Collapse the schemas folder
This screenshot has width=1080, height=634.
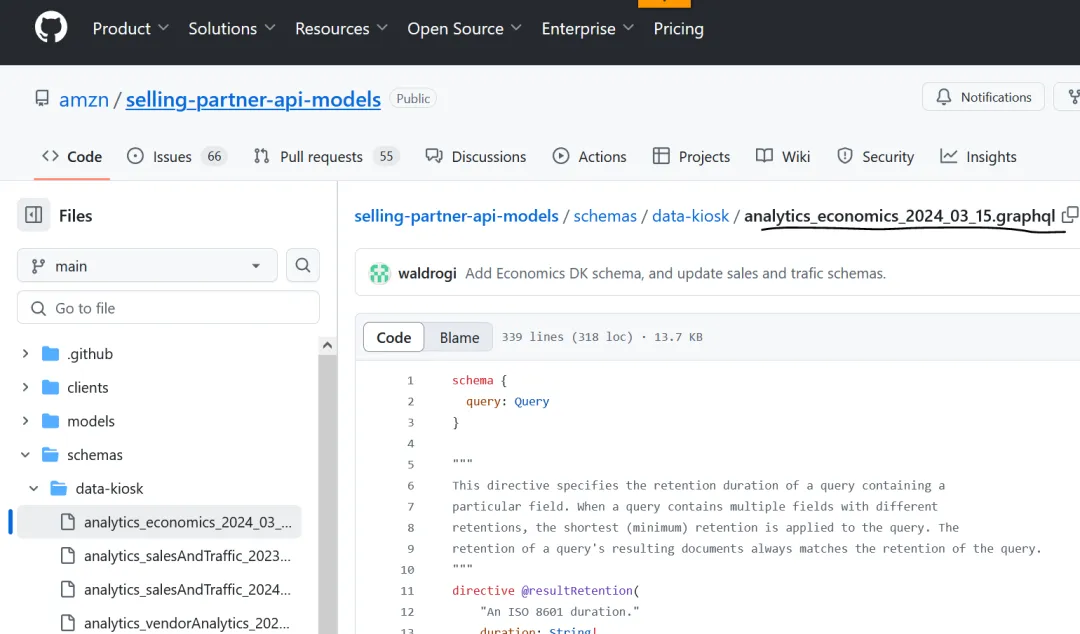25,455
